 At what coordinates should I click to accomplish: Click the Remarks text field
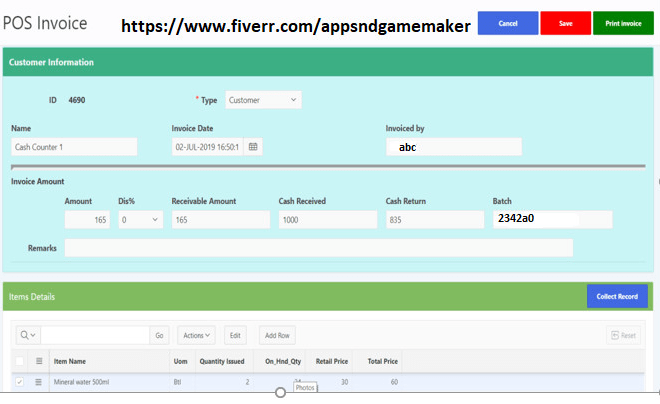[319, 248]
